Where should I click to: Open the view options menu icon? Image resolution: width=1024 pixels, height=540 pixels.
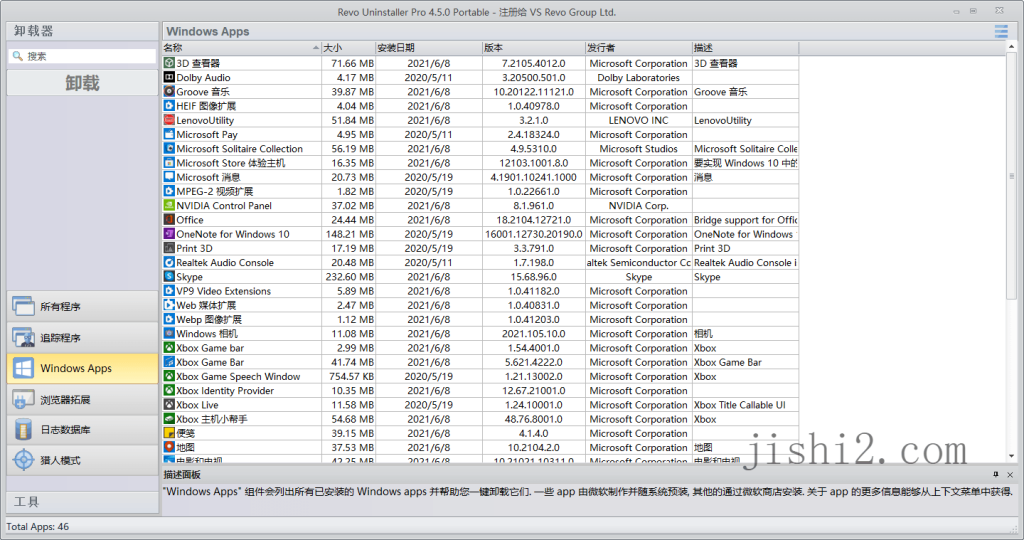pyautogui.click(x=1000, y=31)
